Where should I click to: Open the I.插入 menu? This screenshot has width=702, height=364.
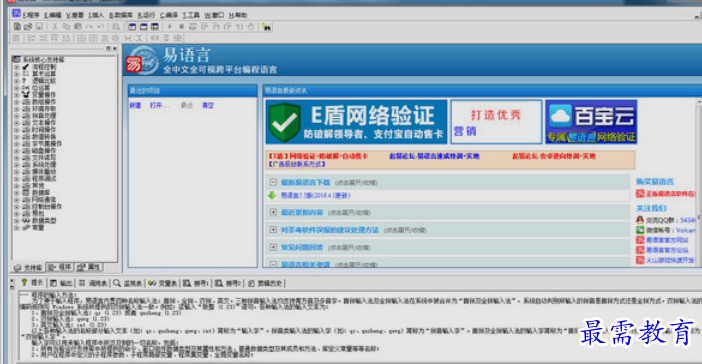point(96,15)
